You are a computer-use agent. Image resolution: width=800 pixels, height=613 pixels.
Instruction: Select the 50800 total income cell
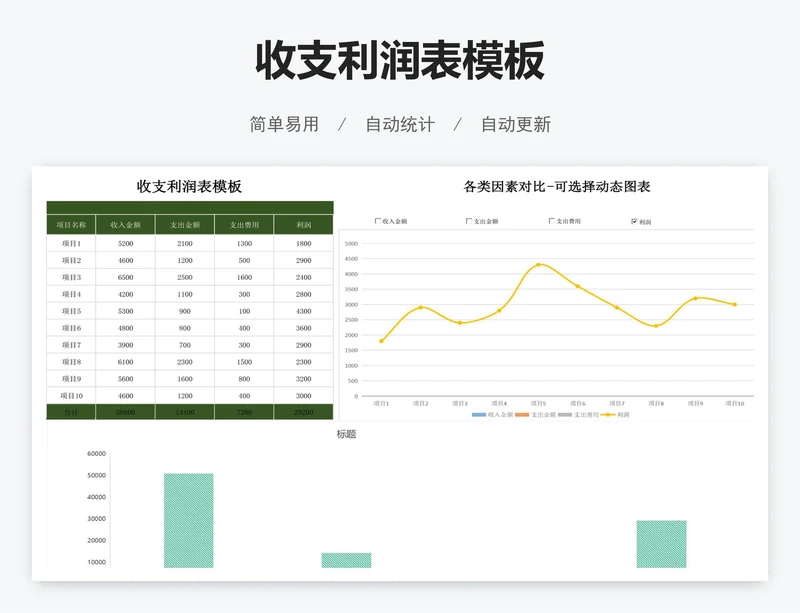(125, 412)
